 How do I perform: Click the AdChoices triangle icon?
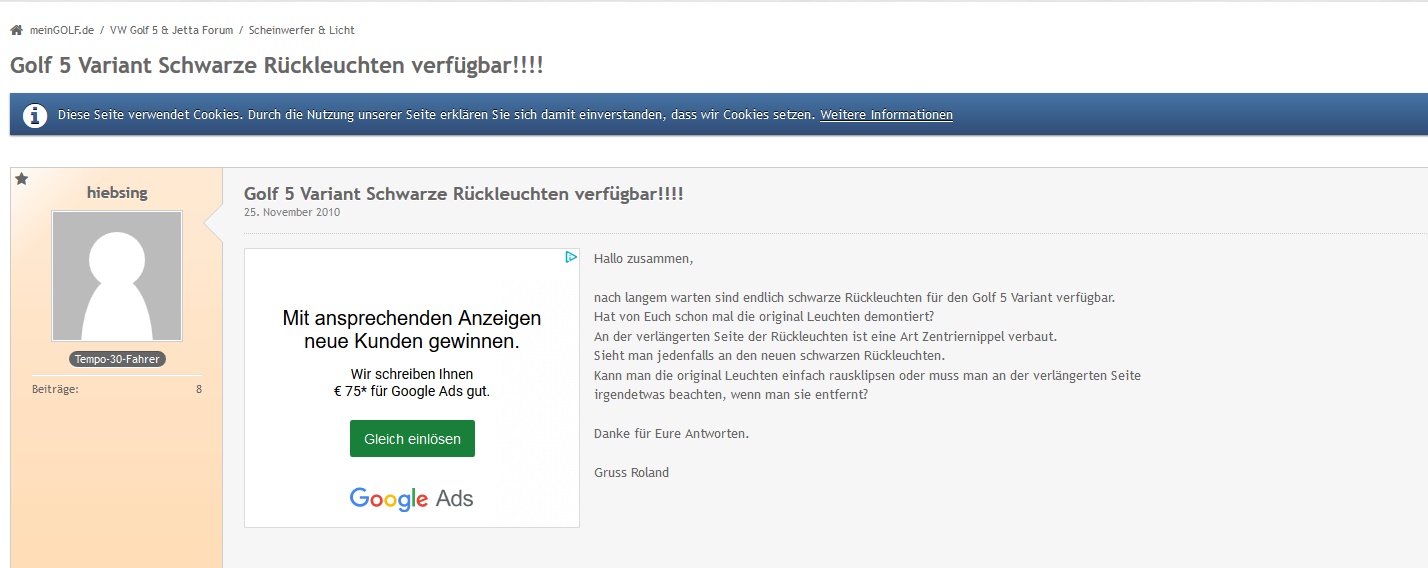tap(571, 257)
